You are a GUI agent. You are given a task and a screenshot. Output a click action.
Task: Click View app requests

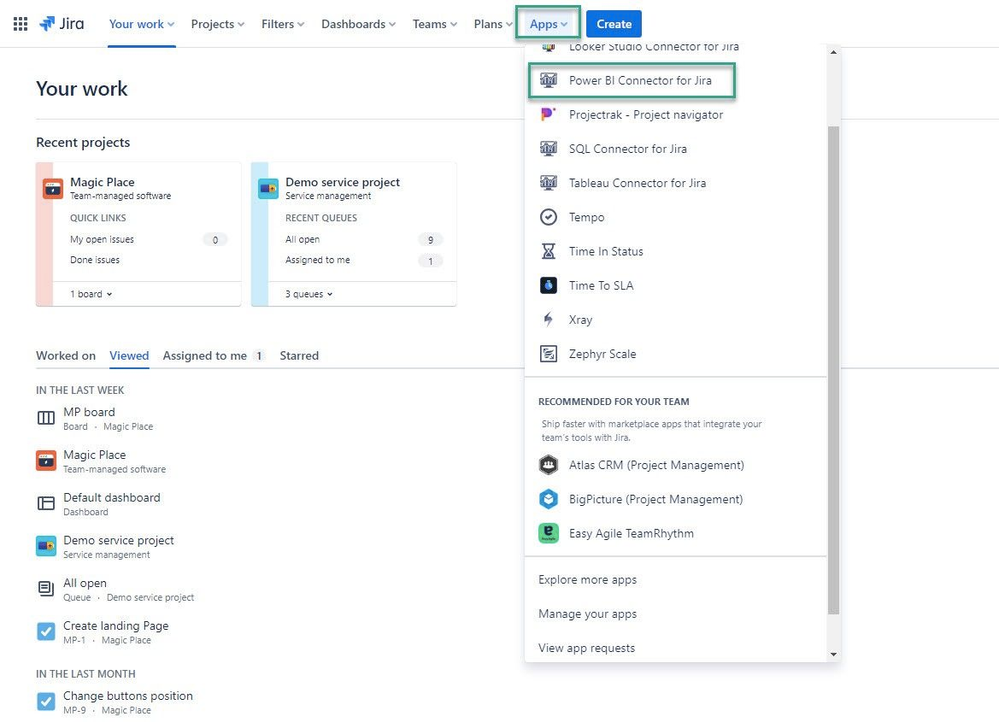587,647
